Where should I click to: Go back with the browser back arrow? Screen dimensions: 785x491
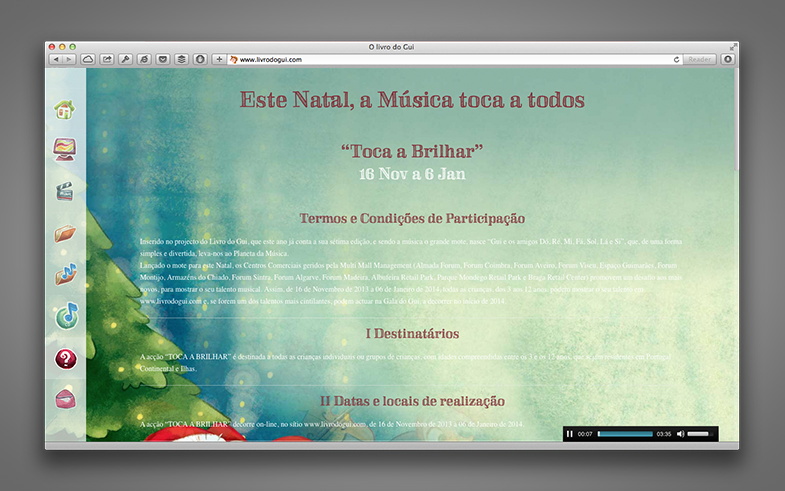point(56,60)
